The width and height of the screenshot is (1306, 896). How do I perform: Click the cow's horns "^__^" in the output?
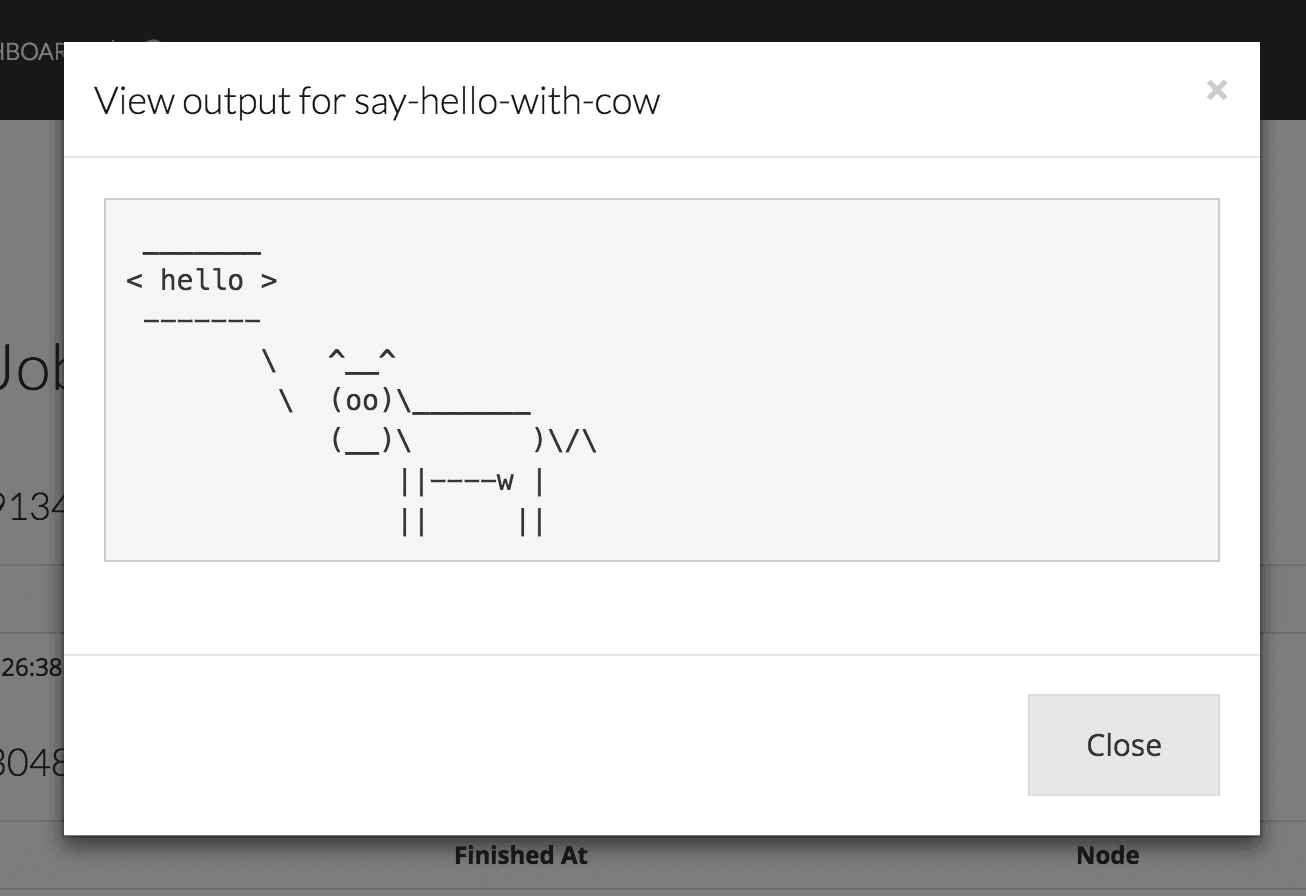362,356
